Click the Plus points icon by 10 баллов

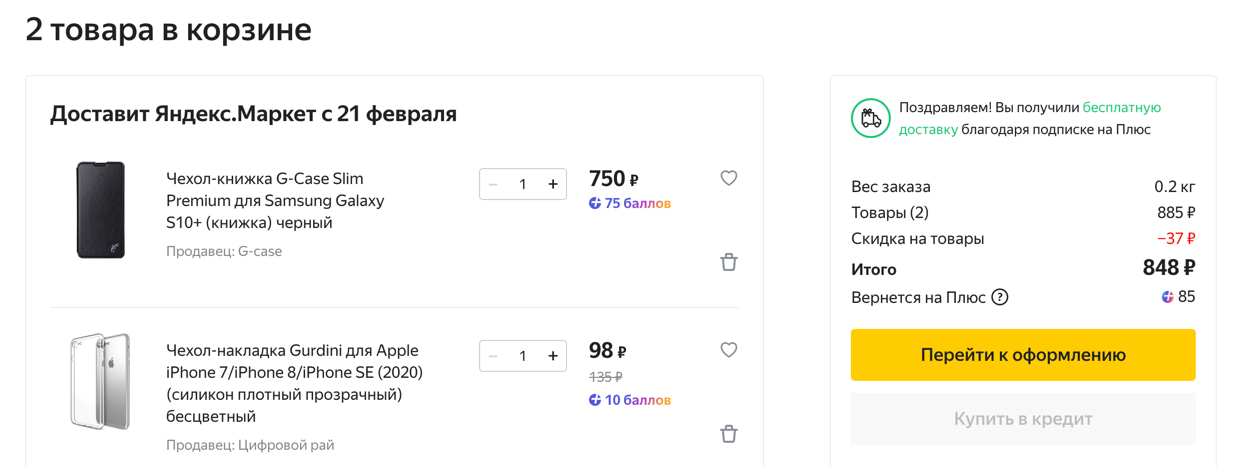(x=595, y=400)
